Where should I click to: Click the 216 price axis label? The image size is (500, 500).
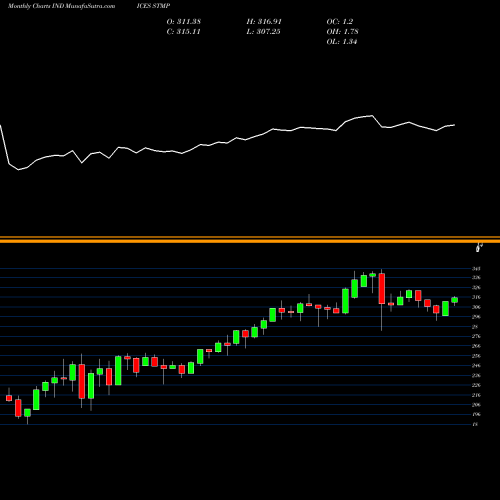476,395
